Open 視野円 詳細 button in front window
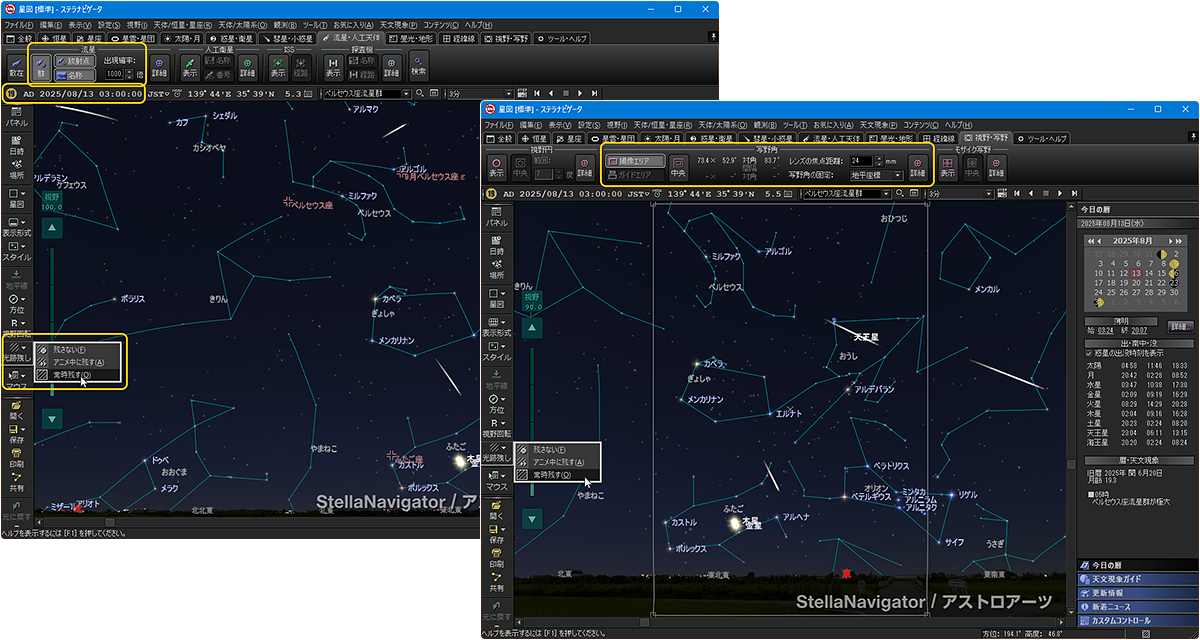The image size is (1200, 640). click(585, 166)
